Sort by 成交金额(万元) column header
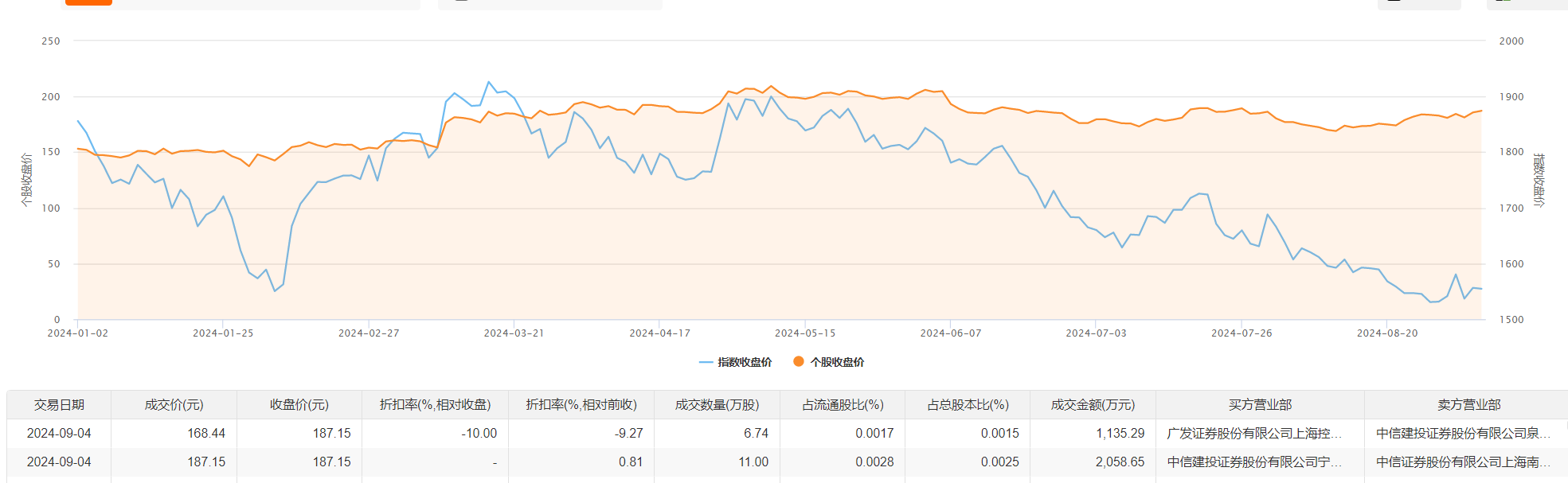This screenshot has width=1568, height=483. 1093,405
